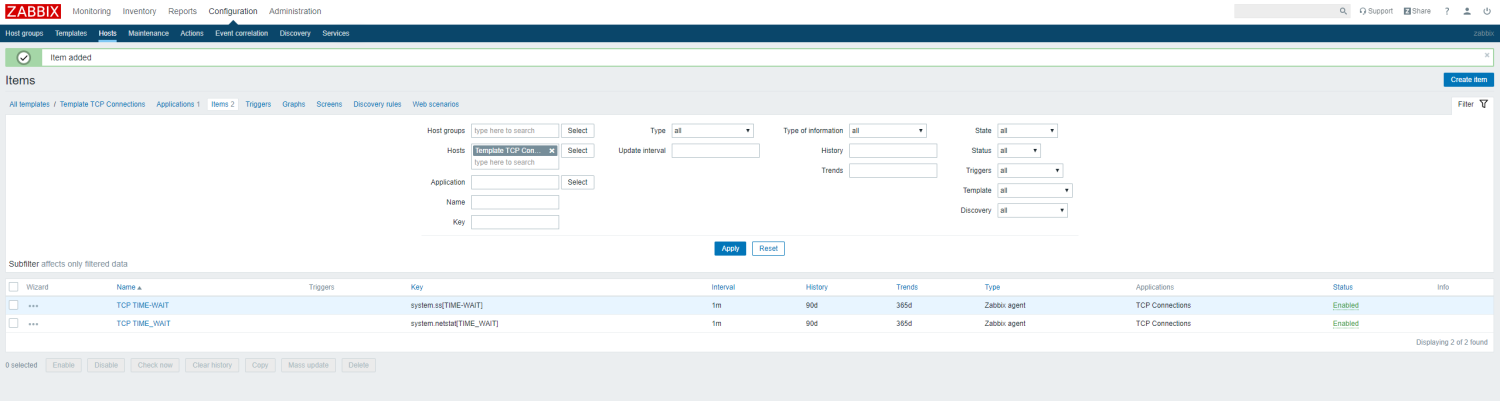This screenshot has height=401, width=1500.
Task: Open the Discovery filter dropdown
Action: pos(1032,211)
